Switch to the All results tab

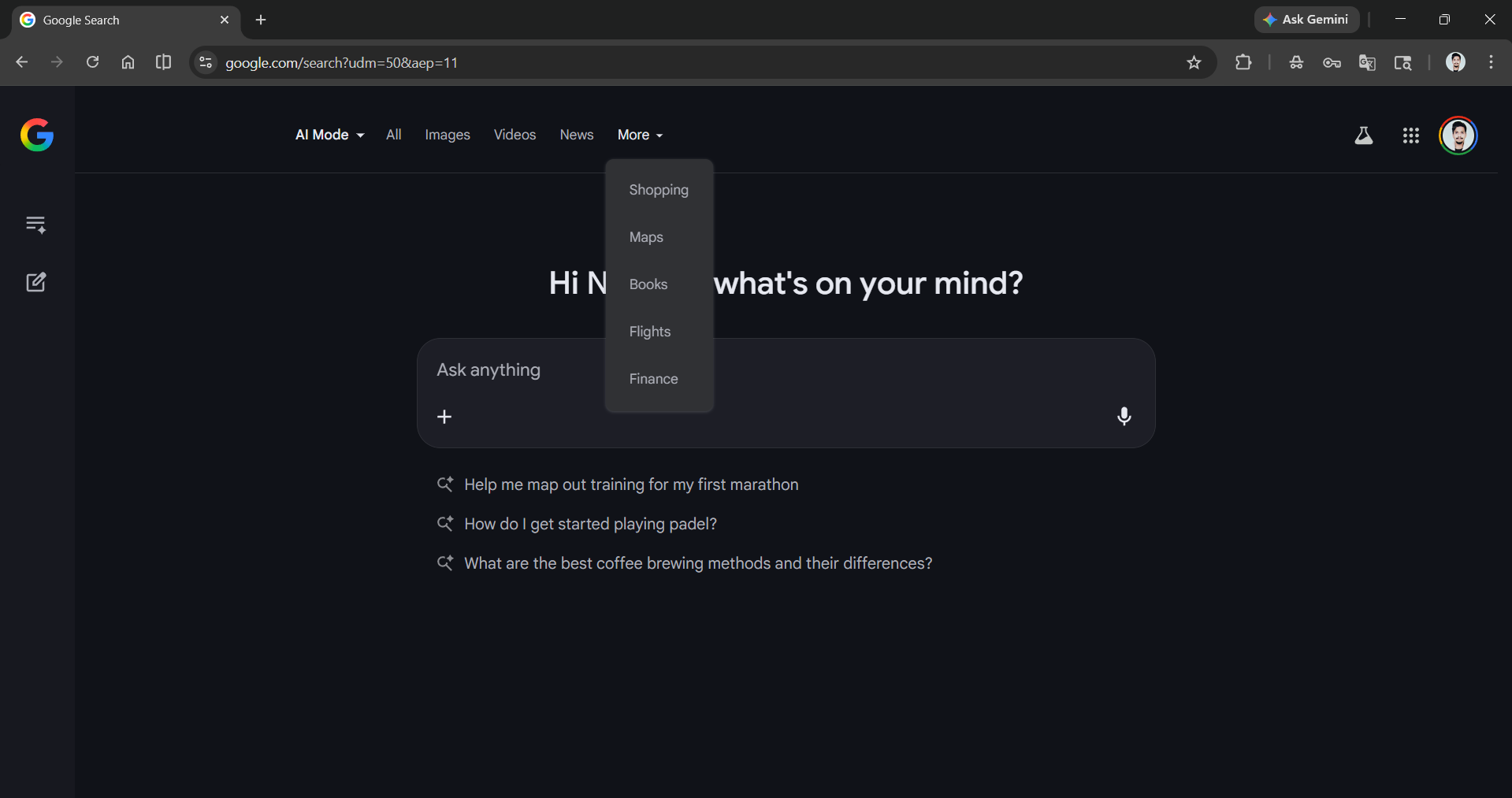point(394,135)
